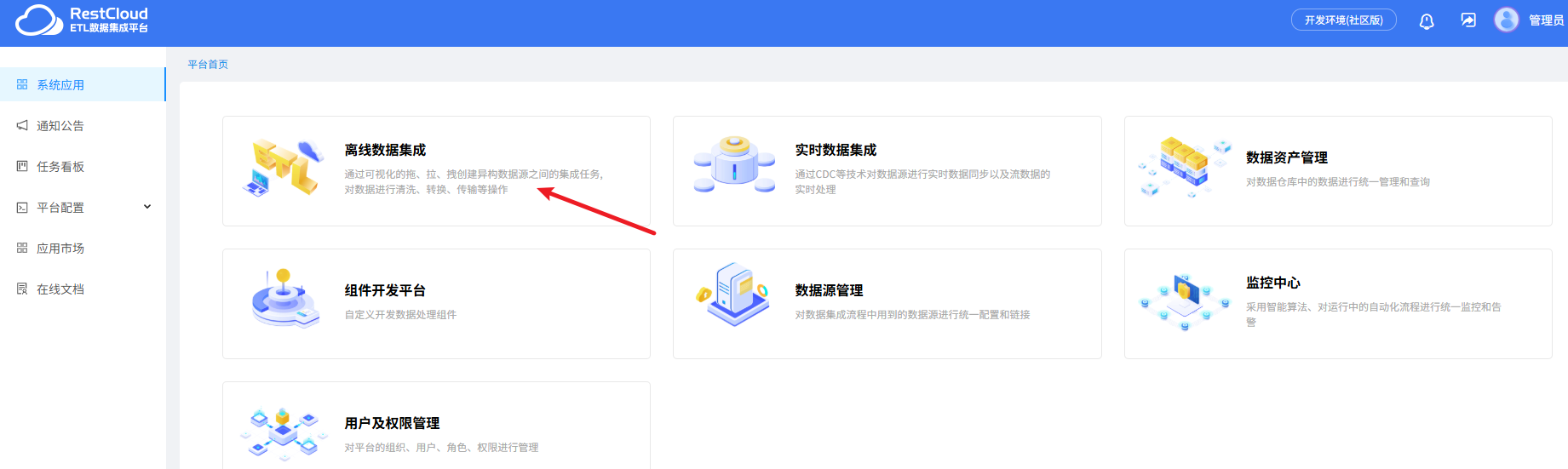Open 在线文档 from the sidebar

pyautogui.click(x=83, y=289)
